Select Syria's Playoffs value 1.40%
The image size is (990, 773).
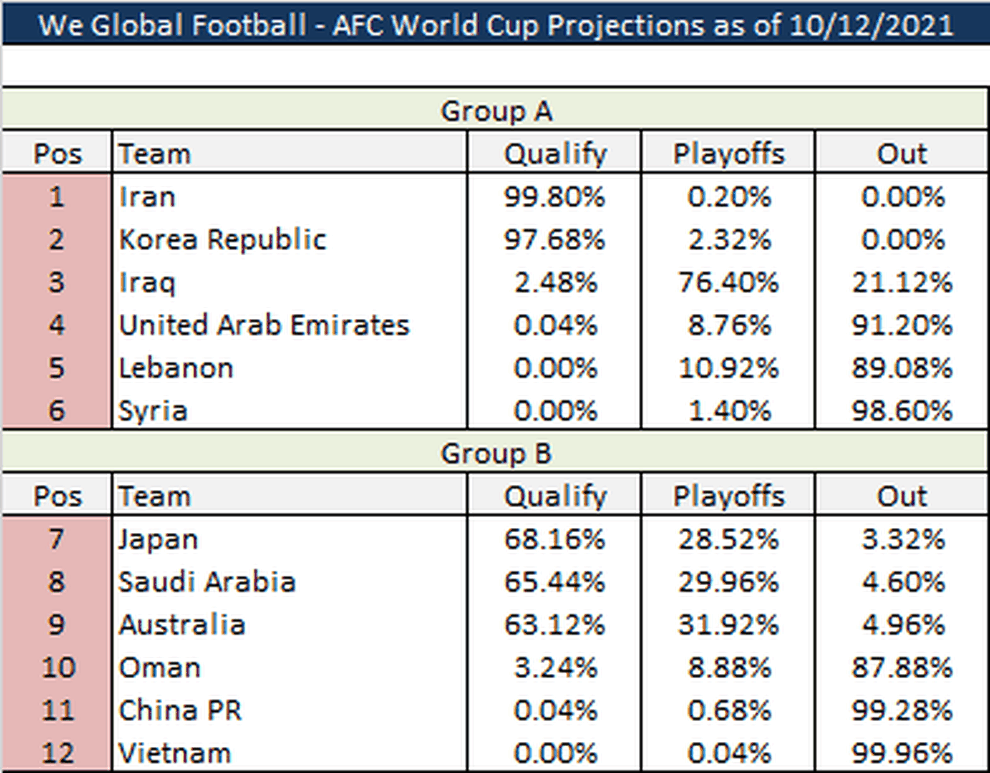coord(728,410)
